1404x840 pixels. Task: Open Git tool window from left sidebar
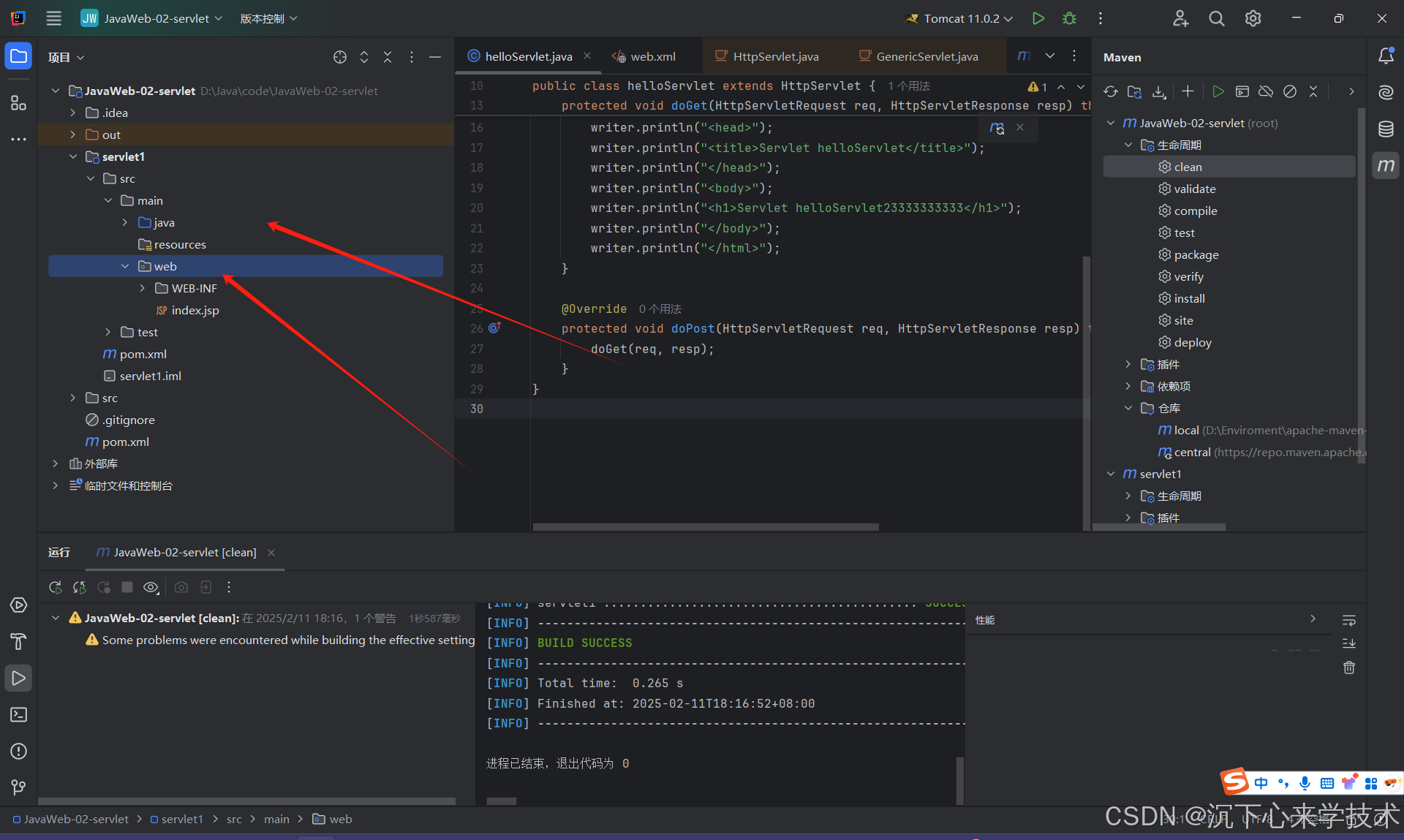point(18,787)
